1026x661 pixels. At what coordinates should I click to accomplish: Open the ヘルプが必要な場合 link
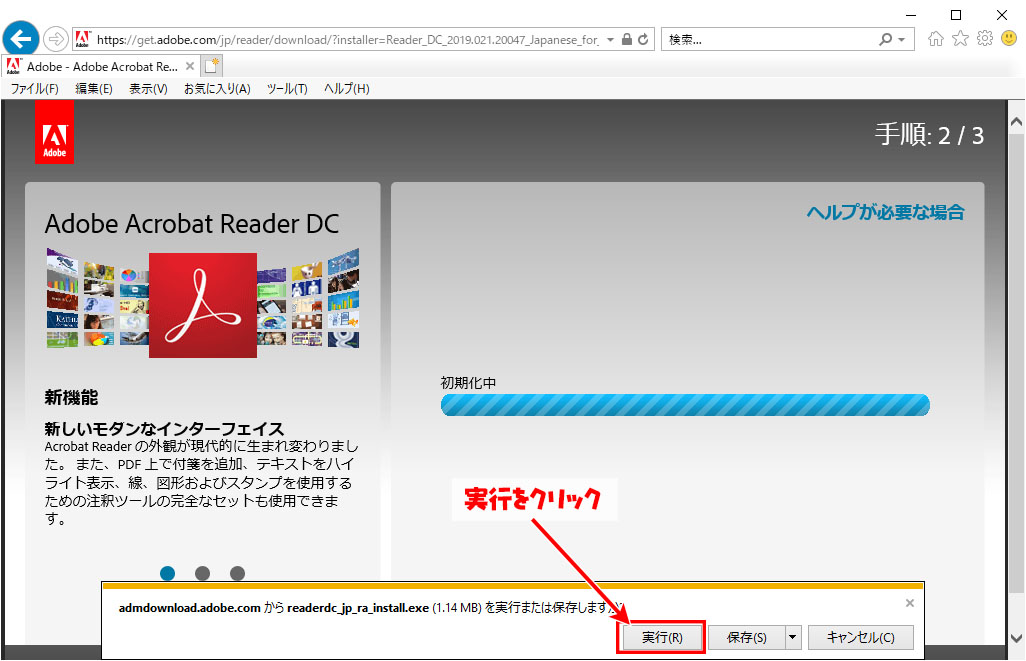click(x=885, y=212)
